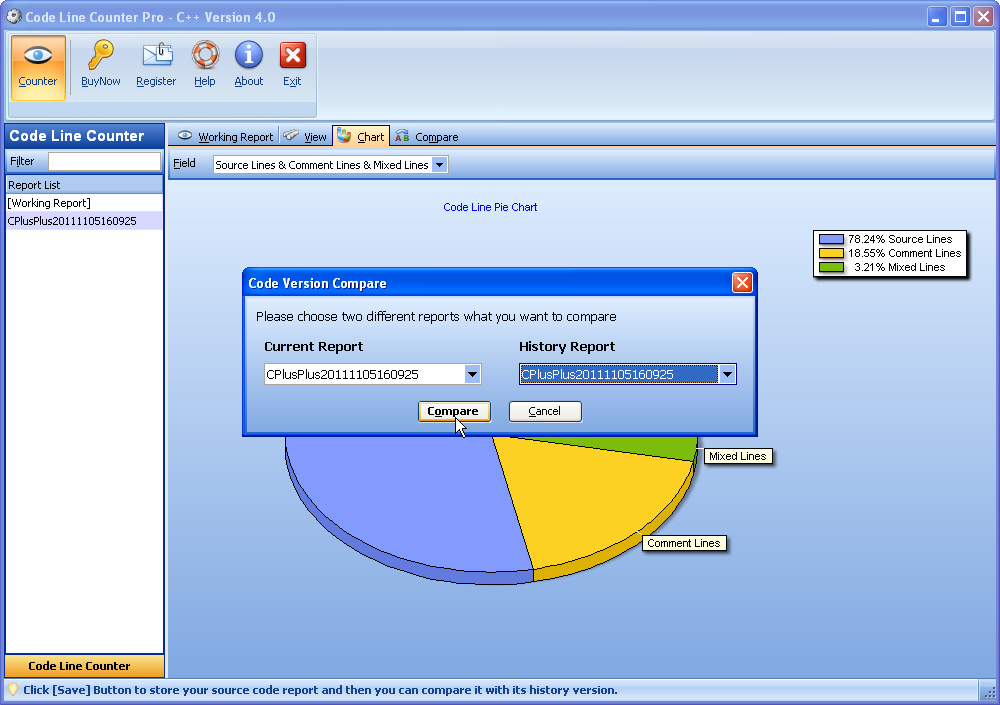Click the Comment Lines yellow legend swatch
The height and width of the screenshot is (705, 1000).
831,253
